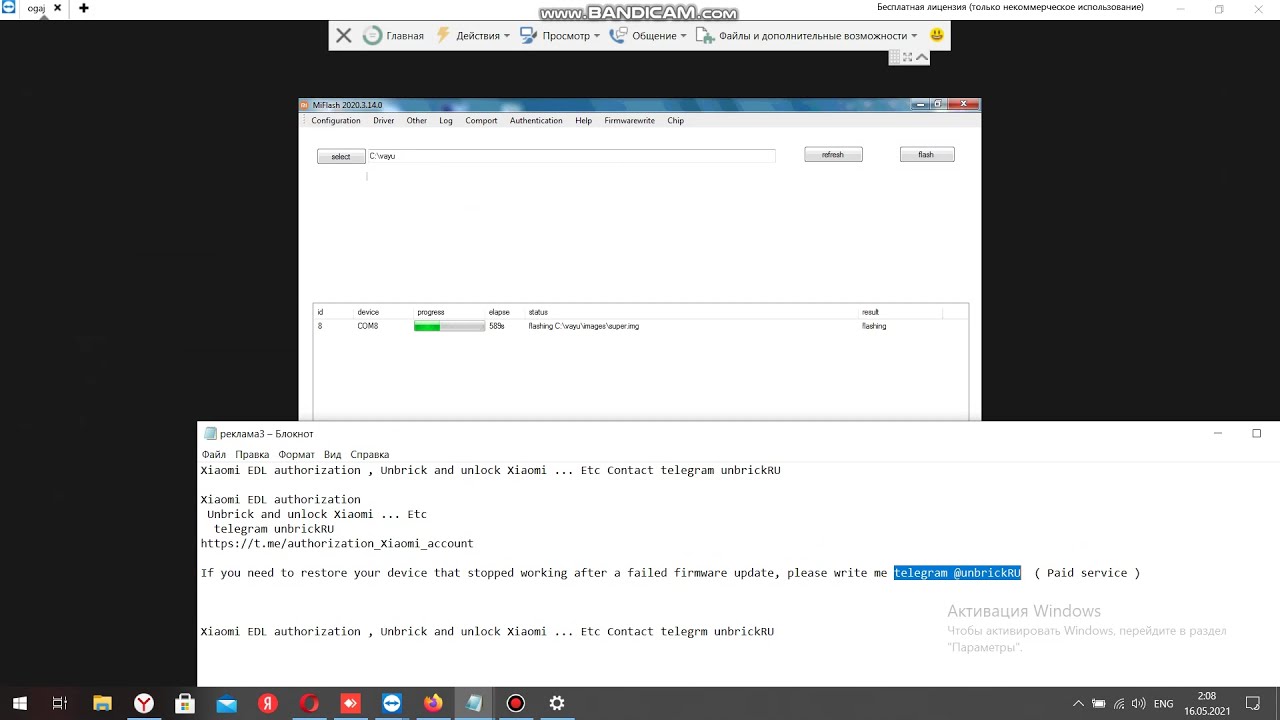Screen dimensions: 1280x720
Task: Open Notepad Вид menu
Action: click(333, 455)
